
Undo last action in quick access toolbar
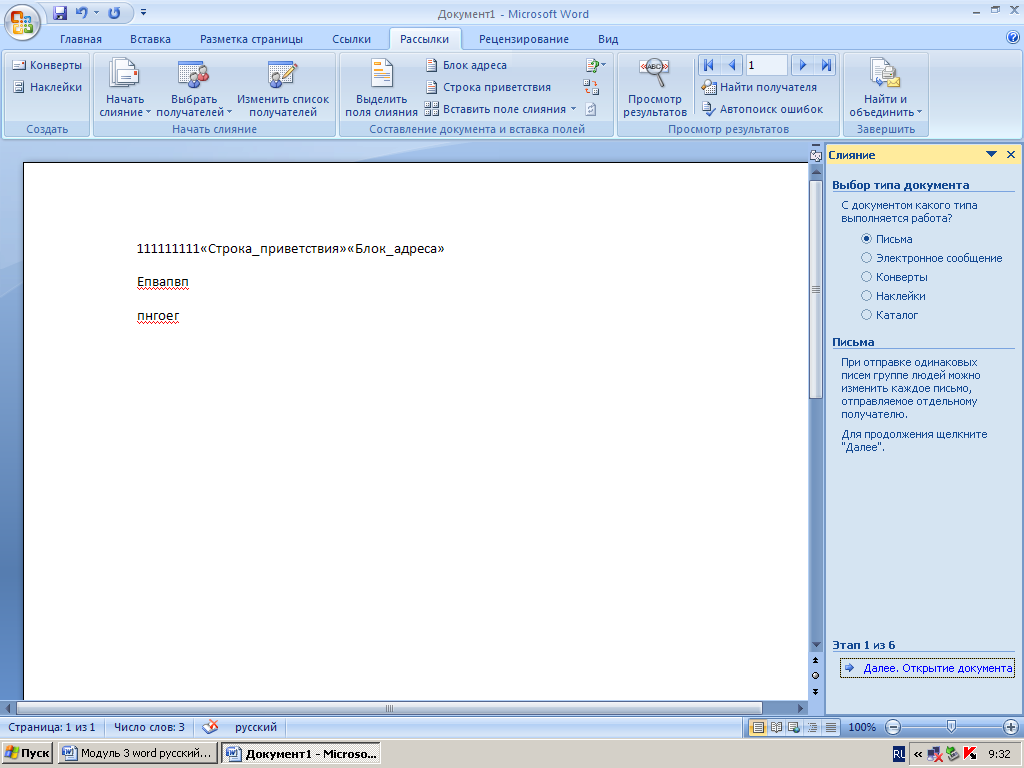[x=82, y=12]
